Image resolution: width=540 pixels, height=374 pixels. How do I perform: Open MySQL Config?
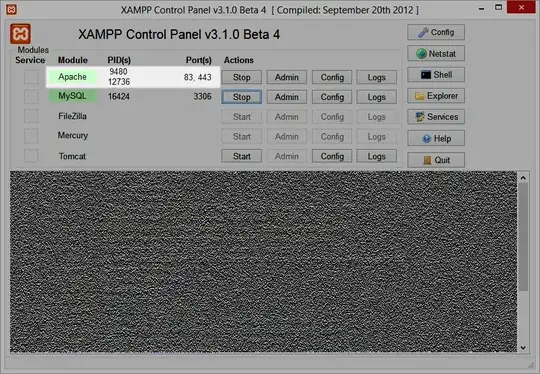(332, 97)
